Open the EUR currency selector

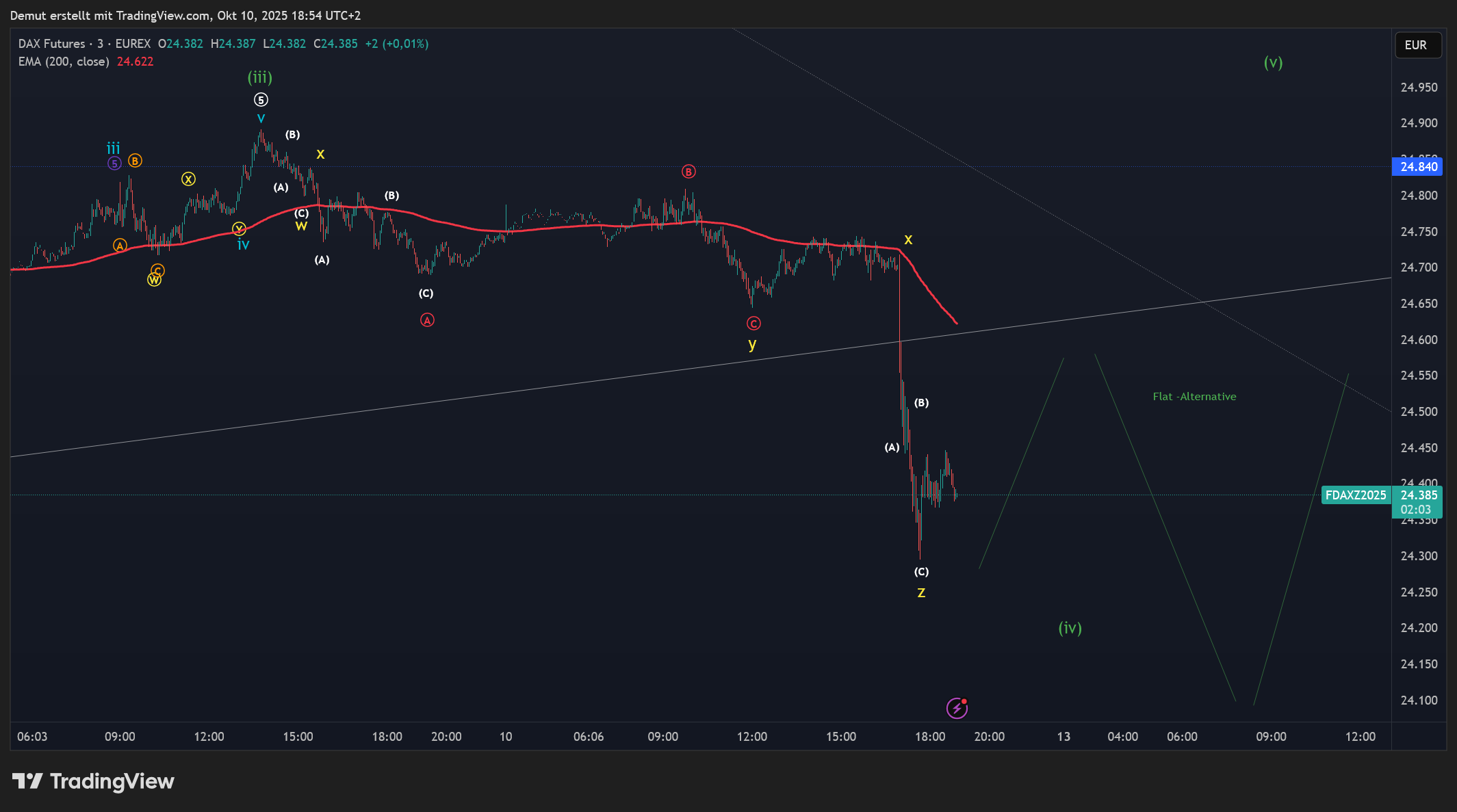(1417, 45)
